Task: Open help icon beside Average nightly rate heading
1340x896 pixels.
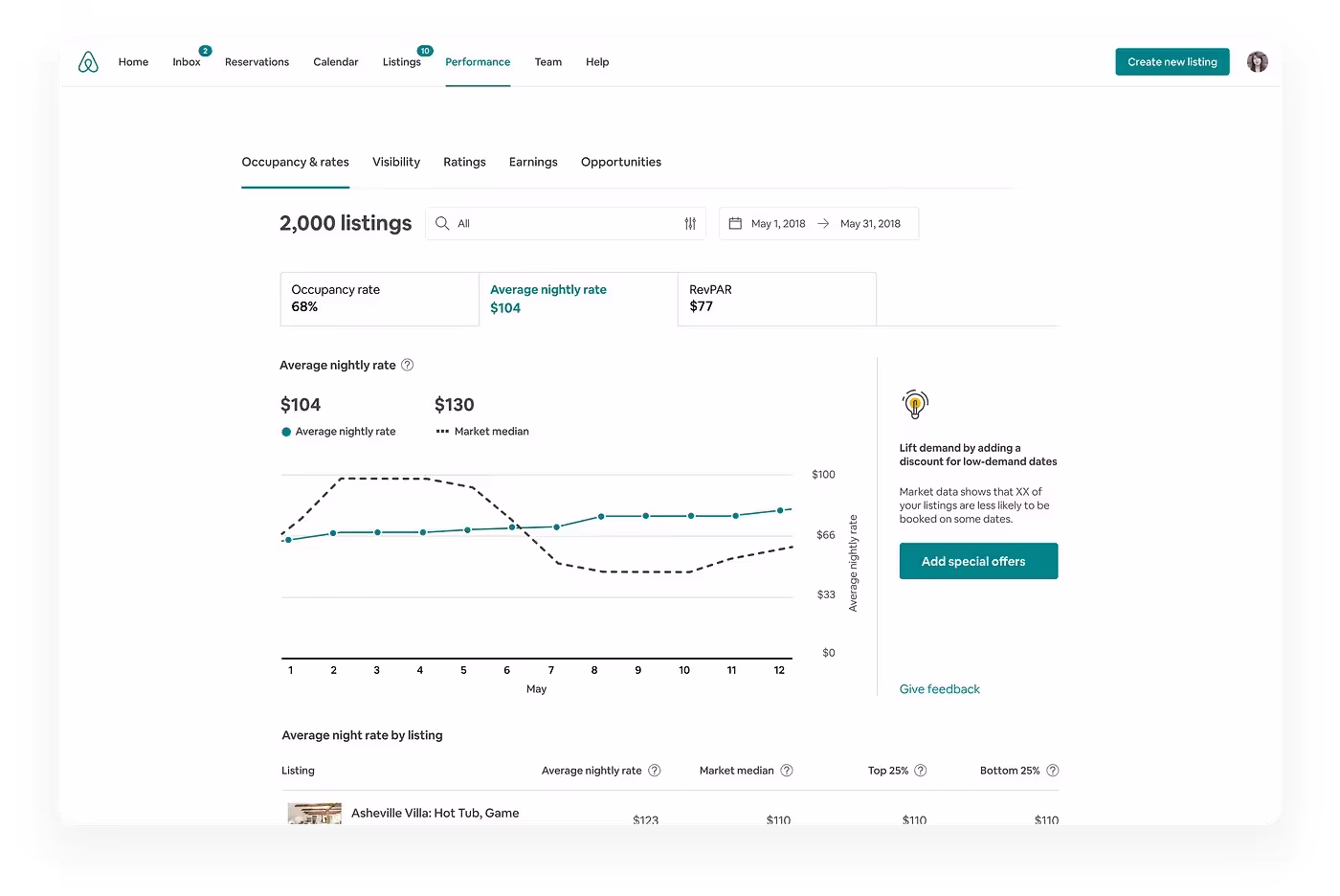Action: pyautogui.click(x=407, y=365)
